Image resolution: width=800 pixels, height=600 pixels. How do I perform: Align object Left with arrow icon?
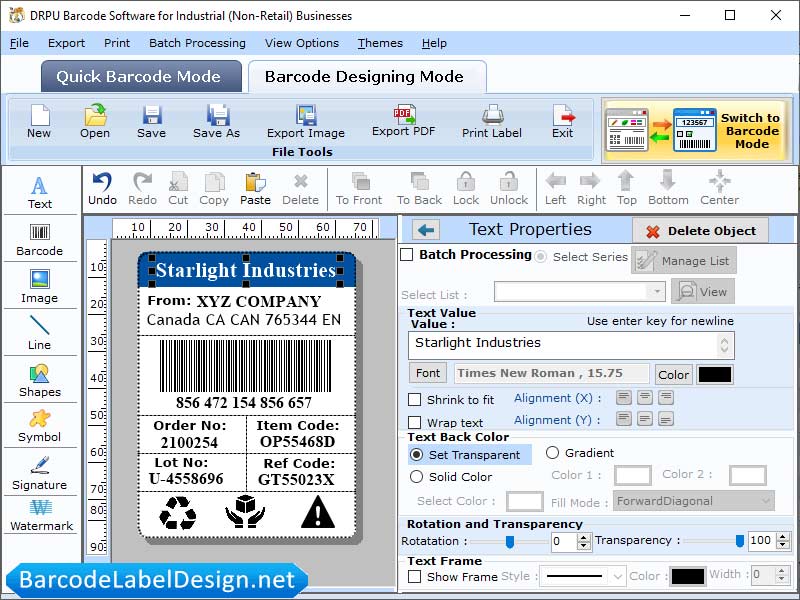coord(556,181)
